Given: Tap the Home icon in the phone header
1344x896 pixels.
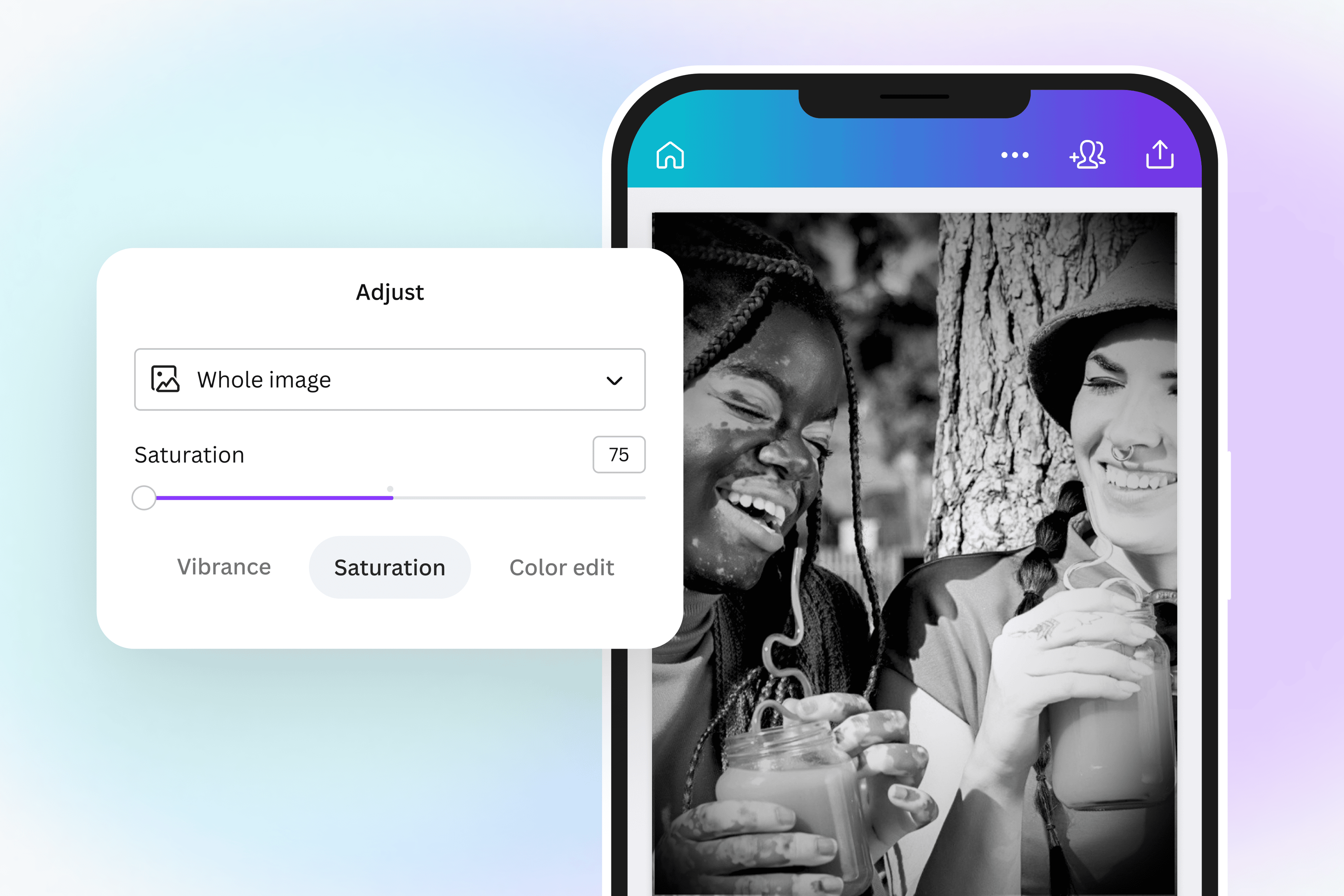Looking at the screenshot, I should click(x=670, y=155).
